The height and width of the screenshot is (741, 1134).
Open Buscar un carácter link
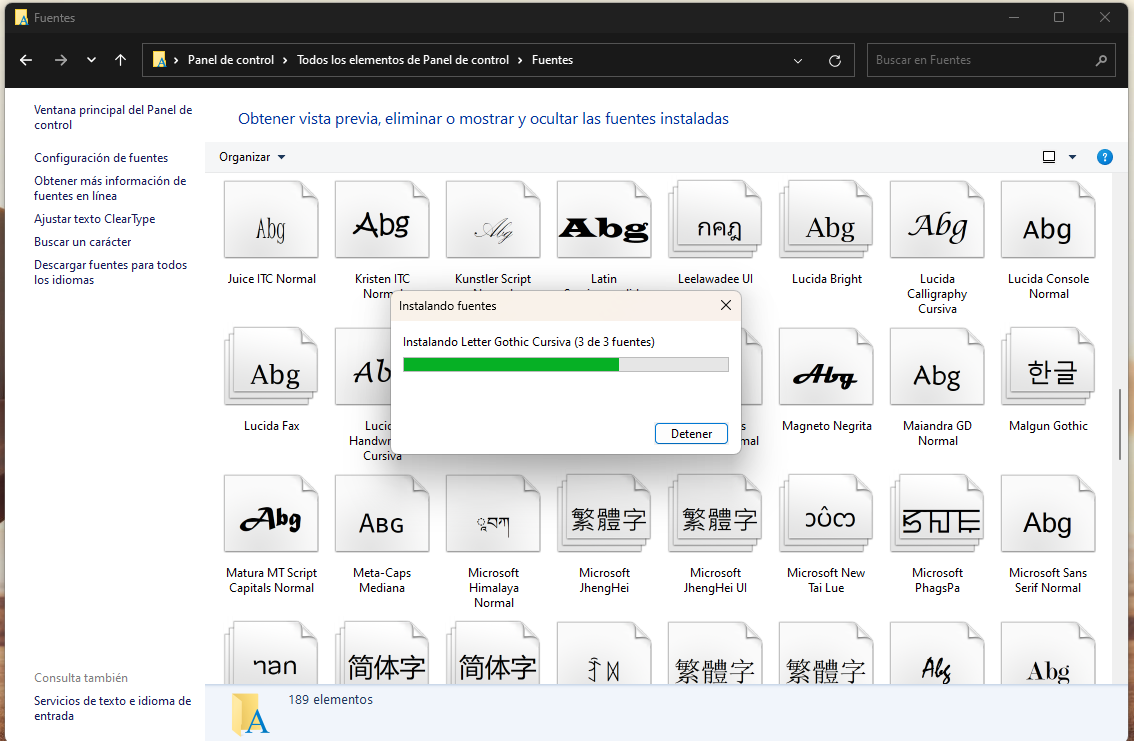tap(82, 241)
